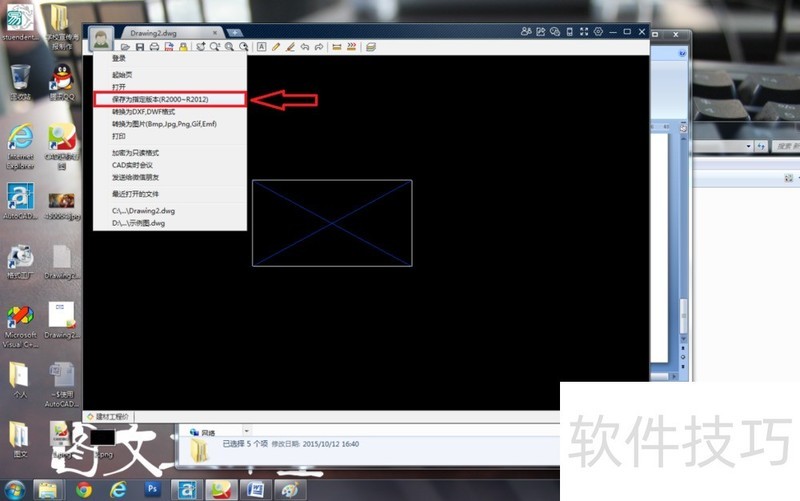Image resolution: width=800 pixels, height=501 pixels.
Task: Close the Drawing2.dwg tab with its x
Action: [x=215, y=33]
